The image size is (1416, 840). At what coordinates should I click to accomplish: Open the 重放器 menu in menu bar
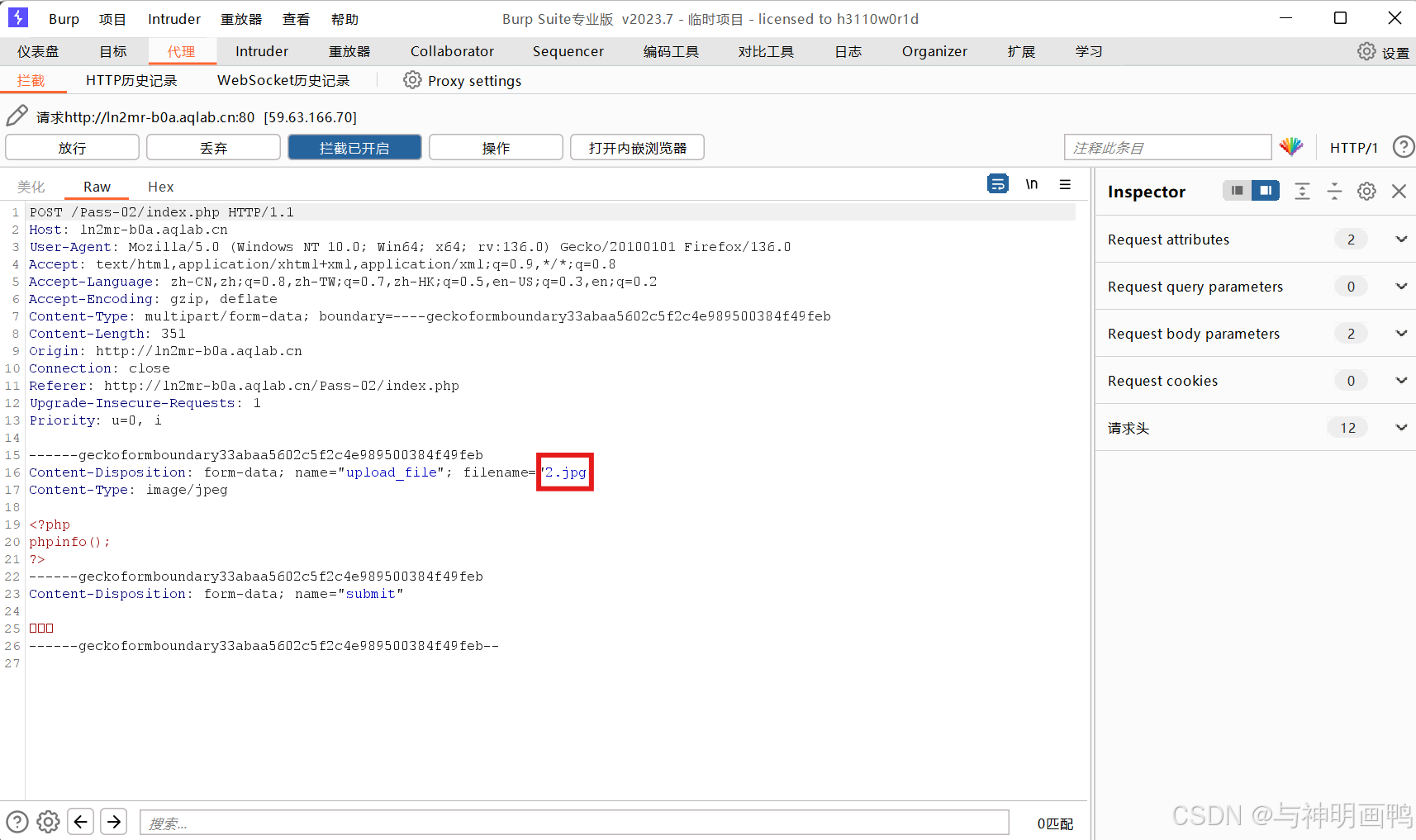coord(241,19)
